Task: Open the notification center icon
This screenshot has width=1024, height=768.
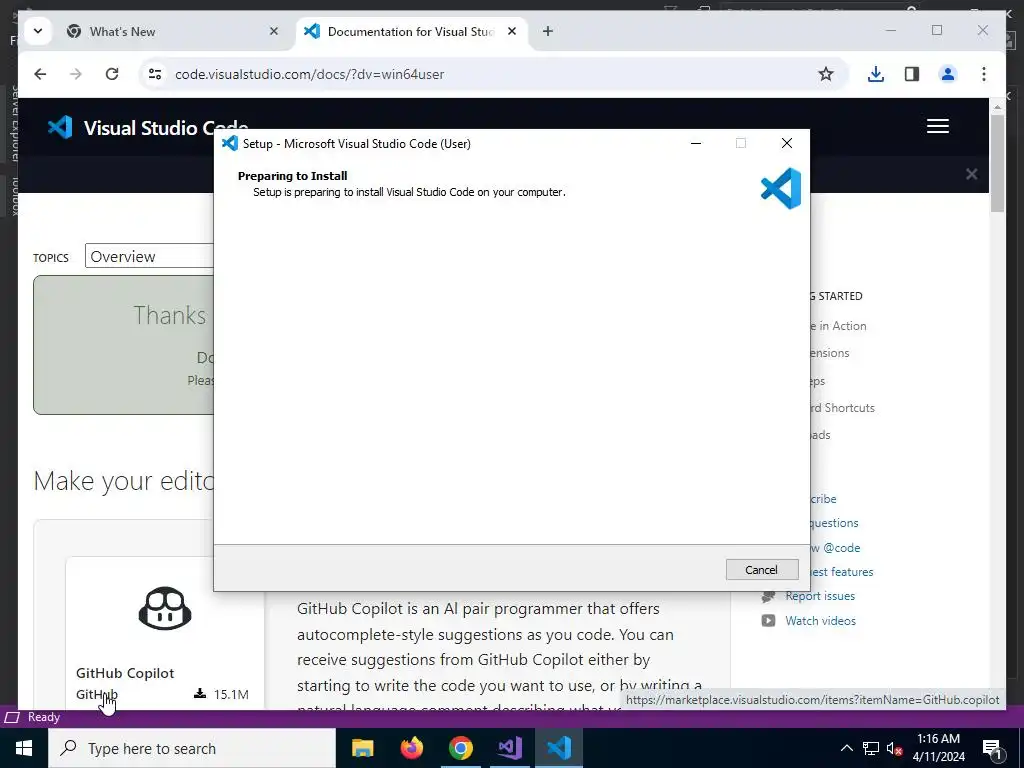Action: tap(991, 748)
